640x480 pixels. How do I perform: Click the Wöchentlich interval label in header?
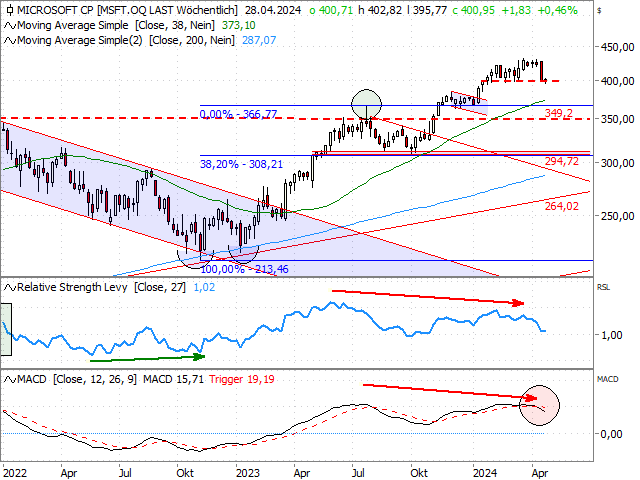207,10
